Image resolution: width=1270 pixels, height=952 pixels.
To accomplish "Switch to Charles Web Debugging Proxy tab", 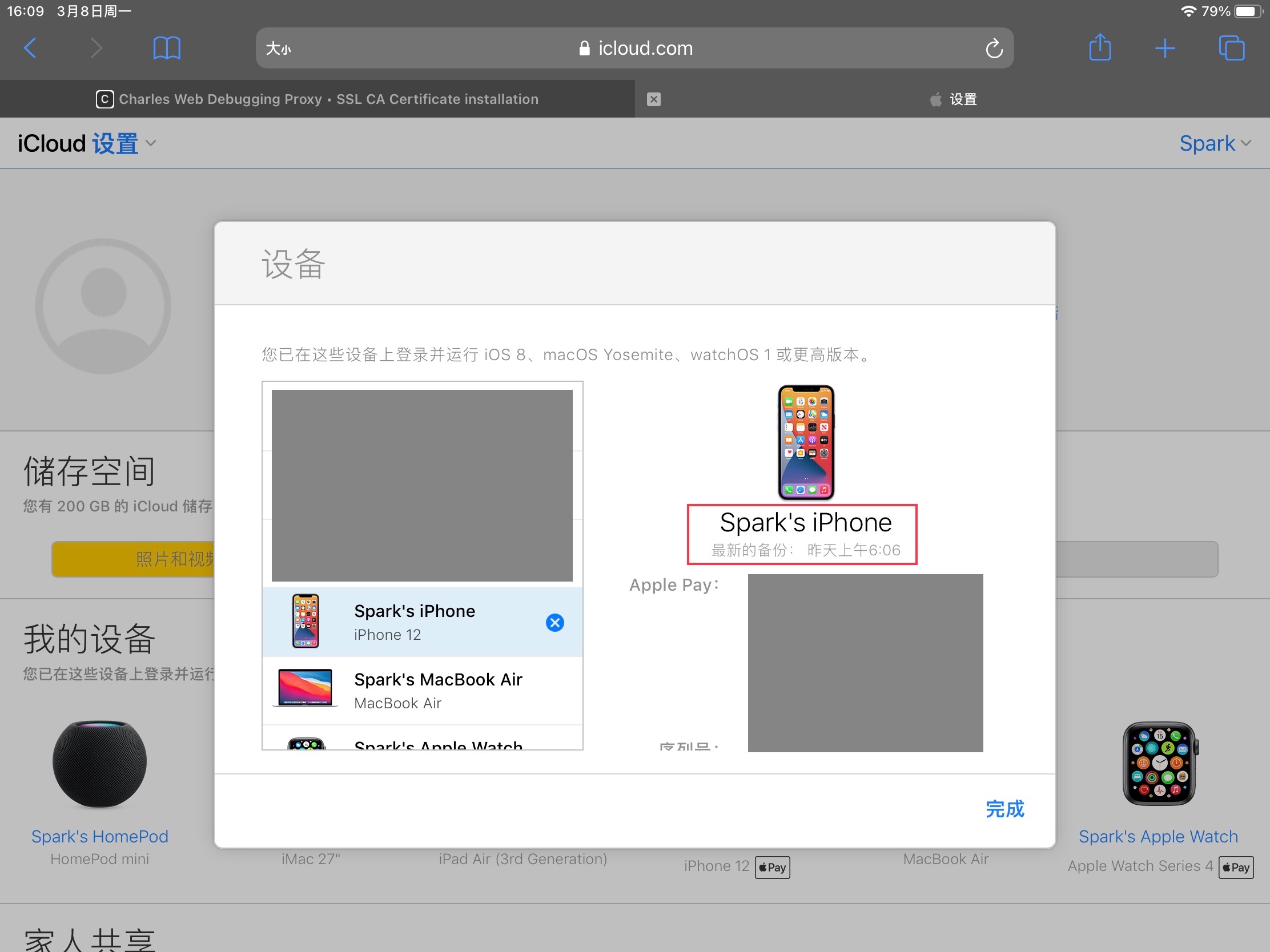I will pos(317,99).
